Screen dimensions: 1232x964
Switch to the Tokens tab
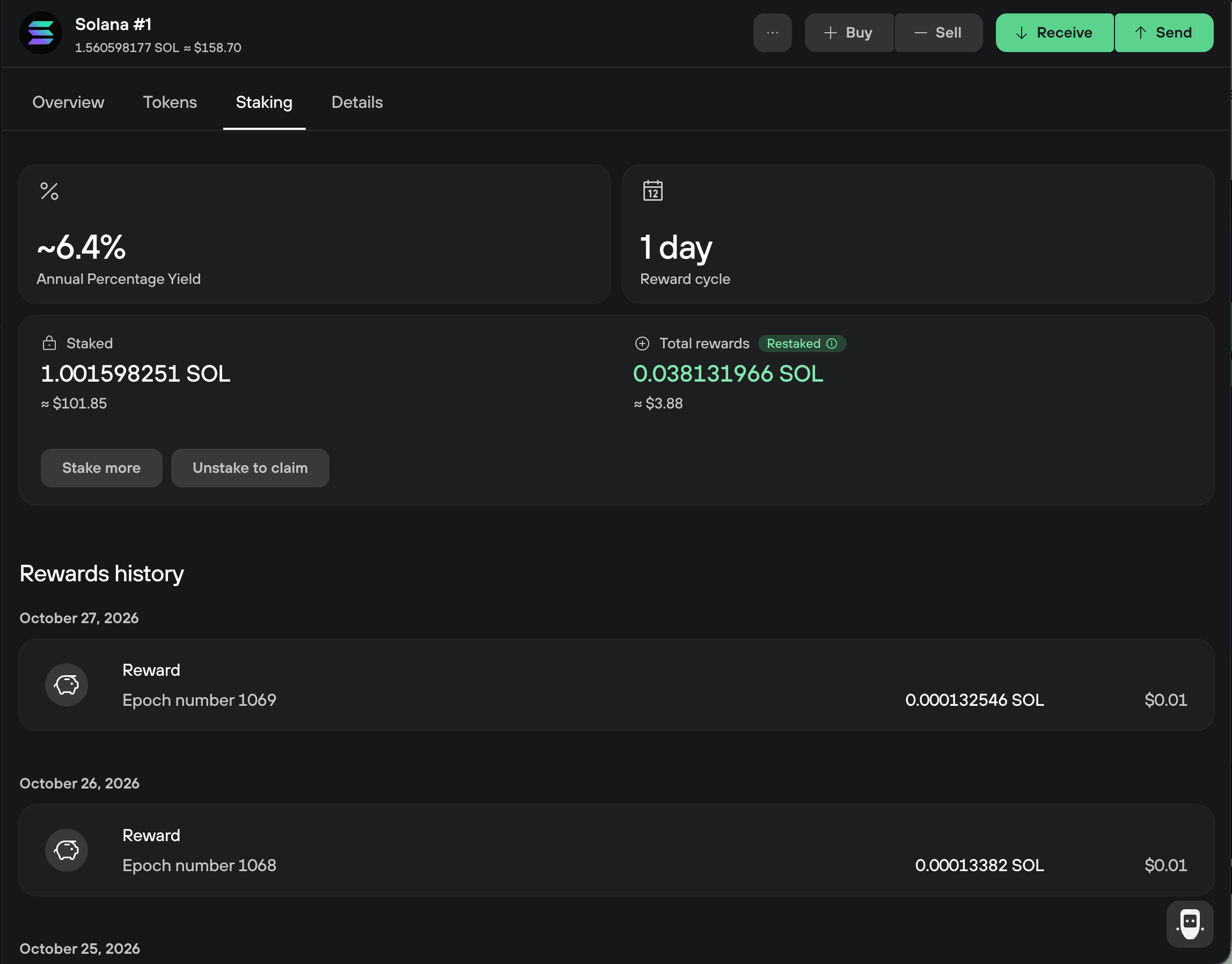coord(170,102)
